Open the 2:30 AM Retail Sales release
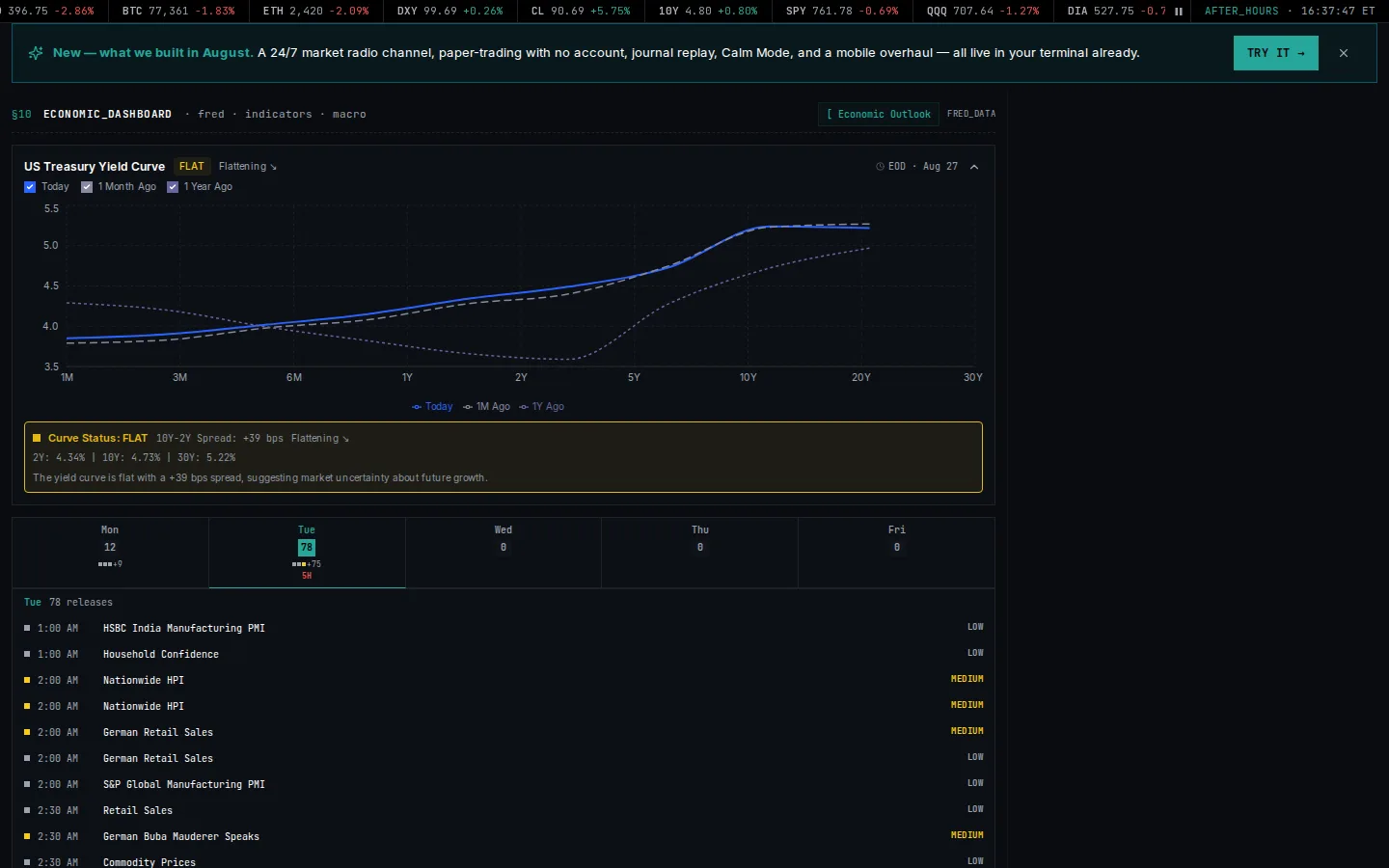The width and height of the screenshot is (1389, 868). click(x=504, y=810)
